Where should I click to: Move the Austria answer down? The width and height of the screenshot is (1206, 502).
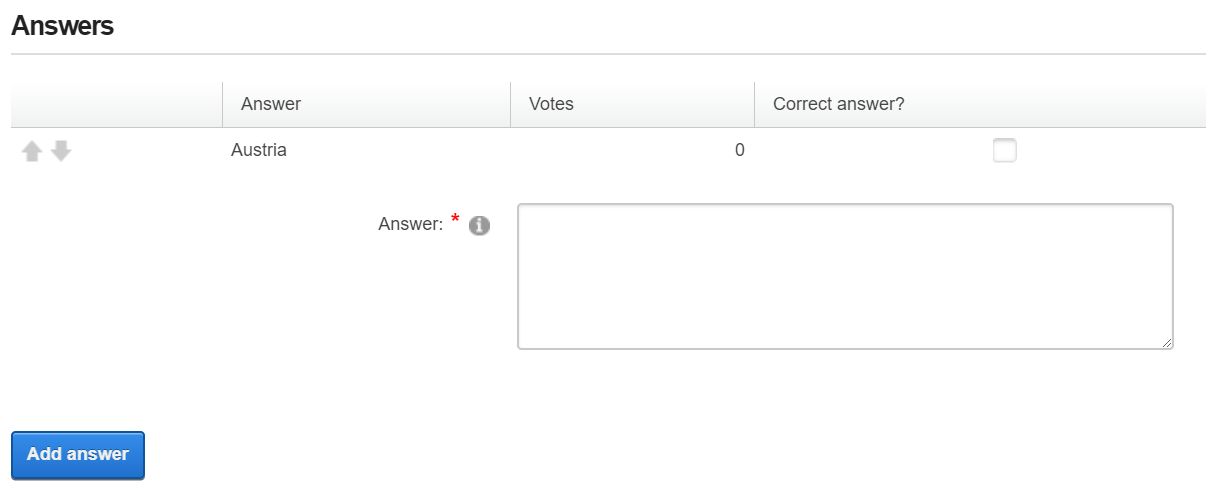coord(61,151)
